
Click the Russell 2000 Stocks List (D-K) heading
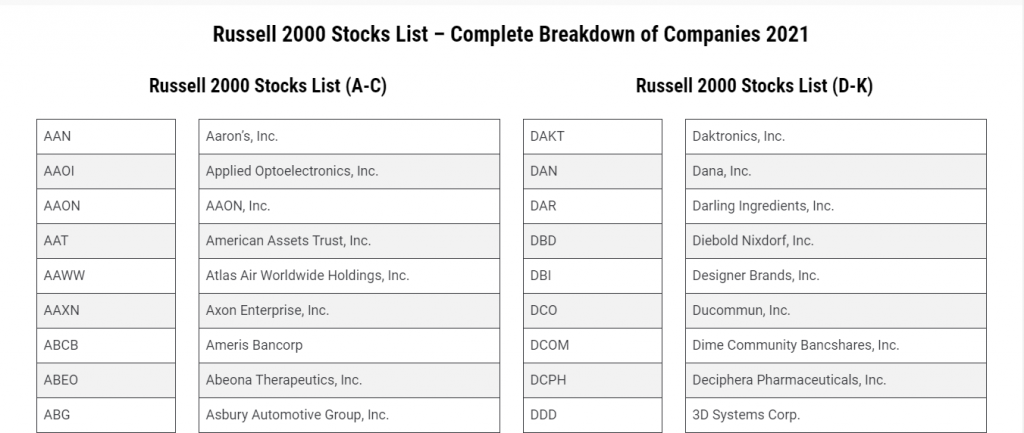tap(754, 86)
